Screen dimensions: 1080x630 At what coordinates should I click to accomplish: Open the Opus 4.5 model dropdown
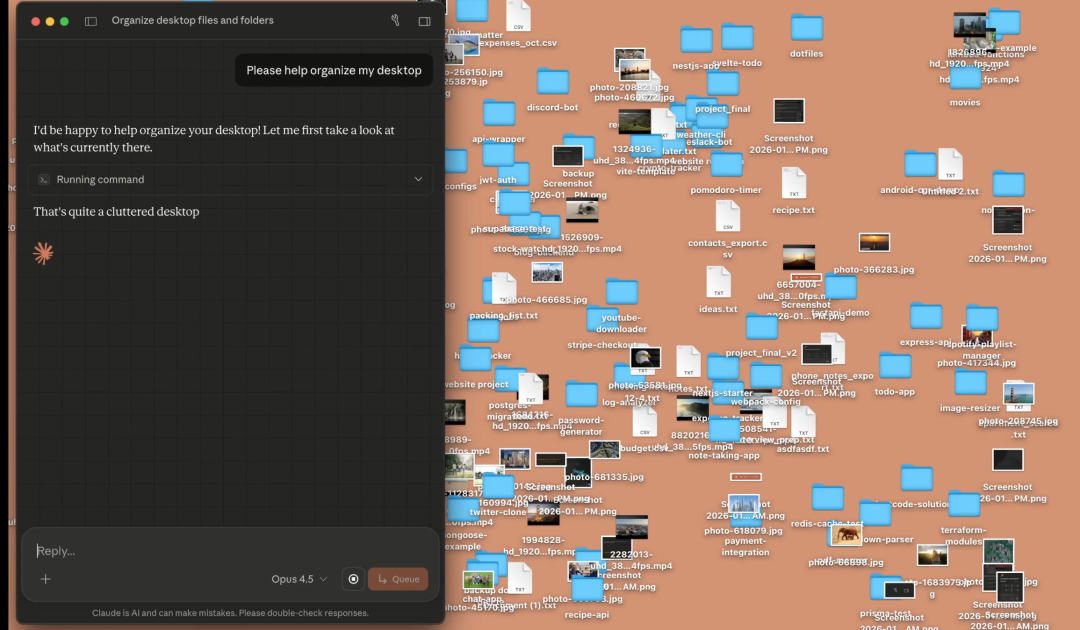[299, 579]
